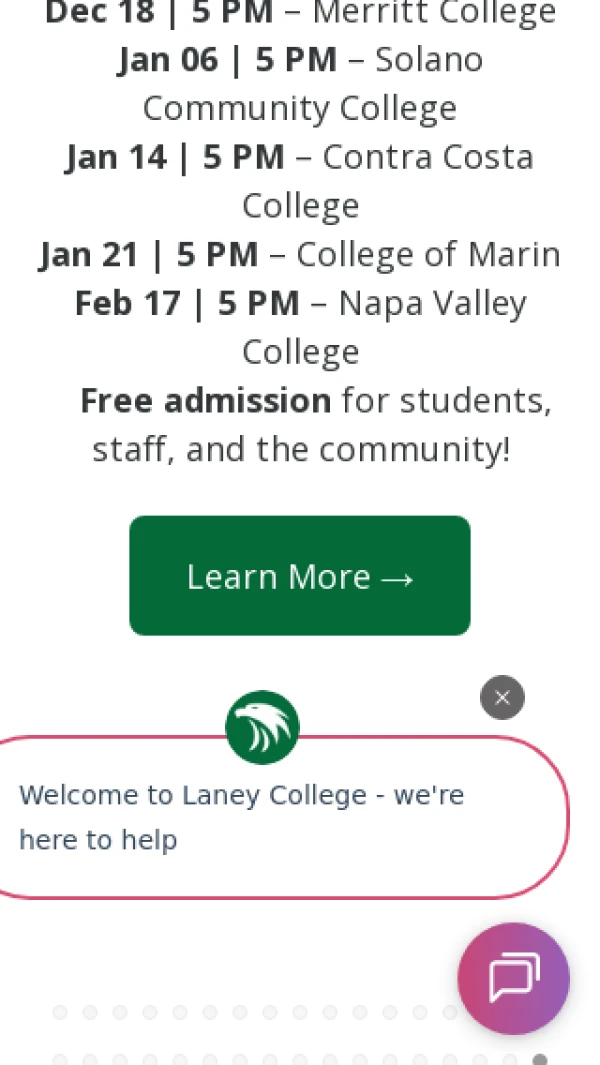Click the Laney College eagle logo

click(262, 728)
